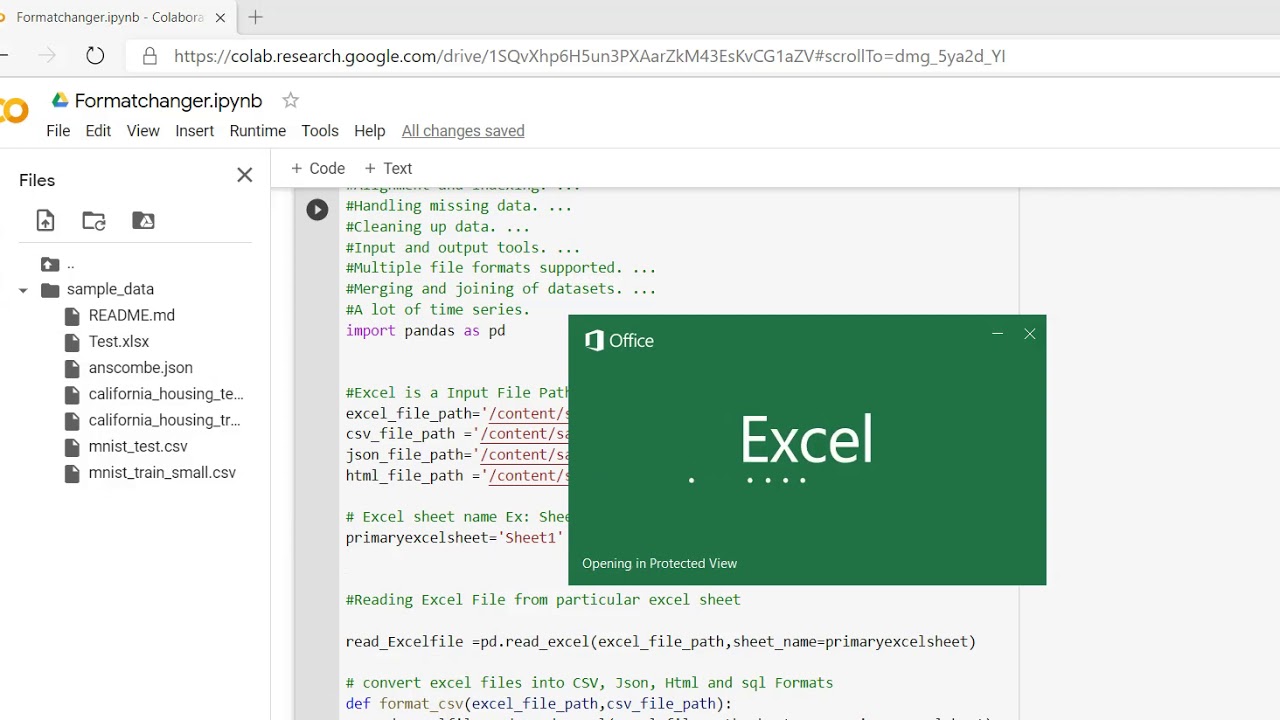The width and height of the screenshot is (1280, 720).
Task: Select the sample_data folder icon
Action: [x=50, y=290]
